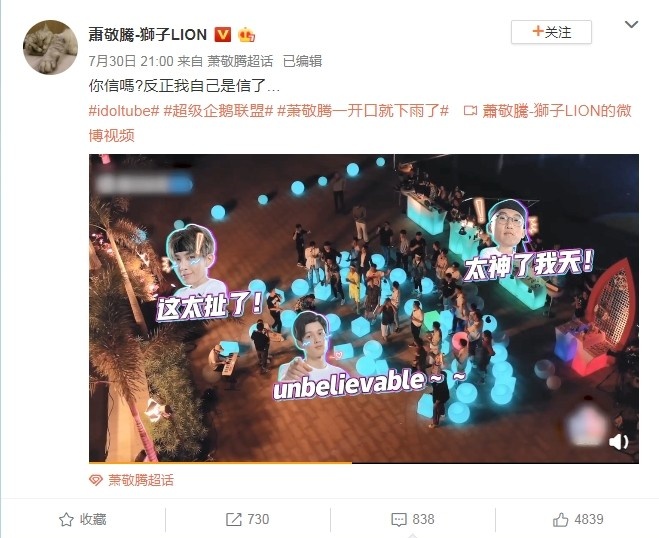Open the 萧敬腾超话 source link
The width and height of the screenshot is (659, 538).
click(x=240, y=61)
